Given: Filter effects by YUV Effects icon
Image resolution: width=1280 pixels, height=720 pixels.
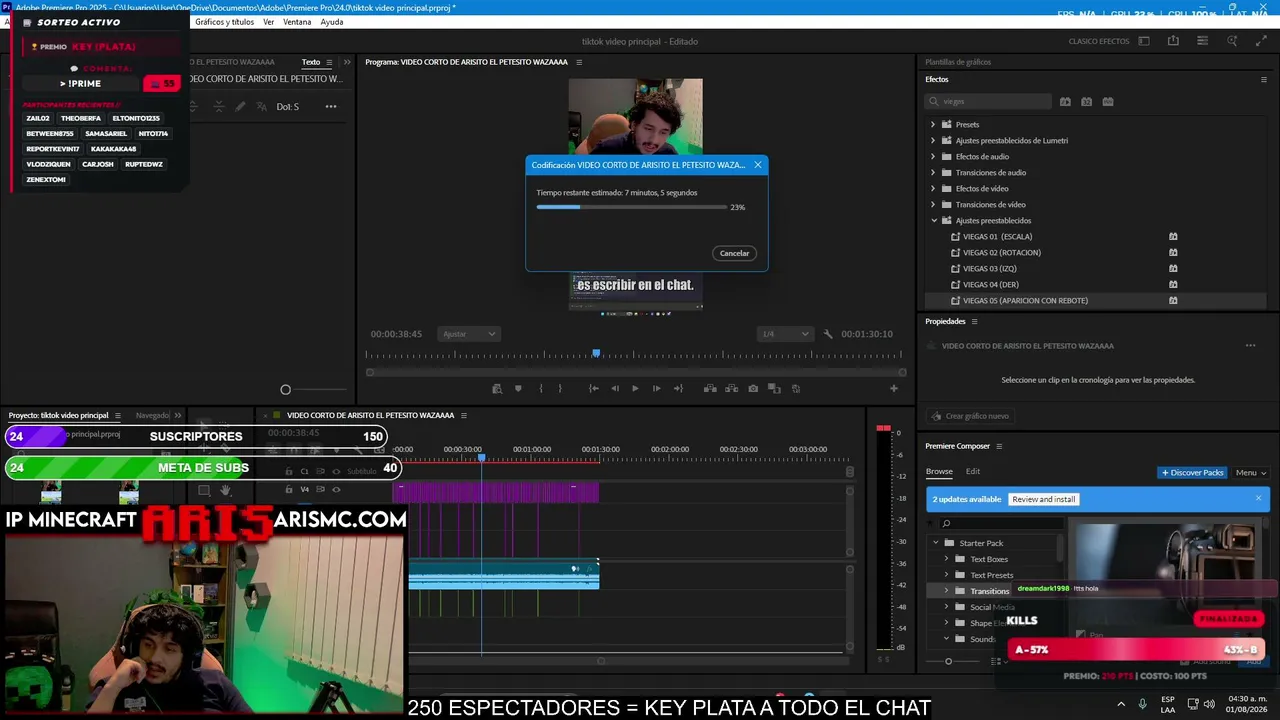Looking at the screenshot, I should point(1108,101).
